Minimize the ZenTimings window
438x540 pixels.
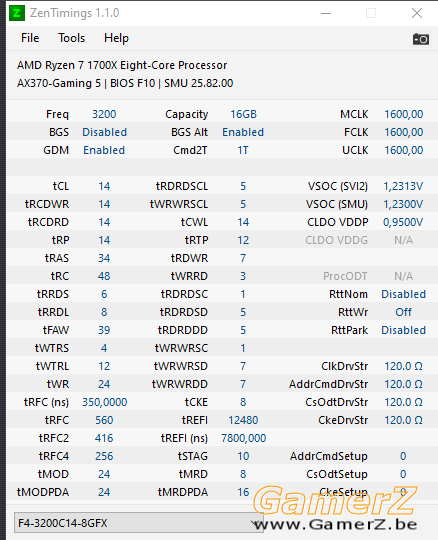pos(326,13)
